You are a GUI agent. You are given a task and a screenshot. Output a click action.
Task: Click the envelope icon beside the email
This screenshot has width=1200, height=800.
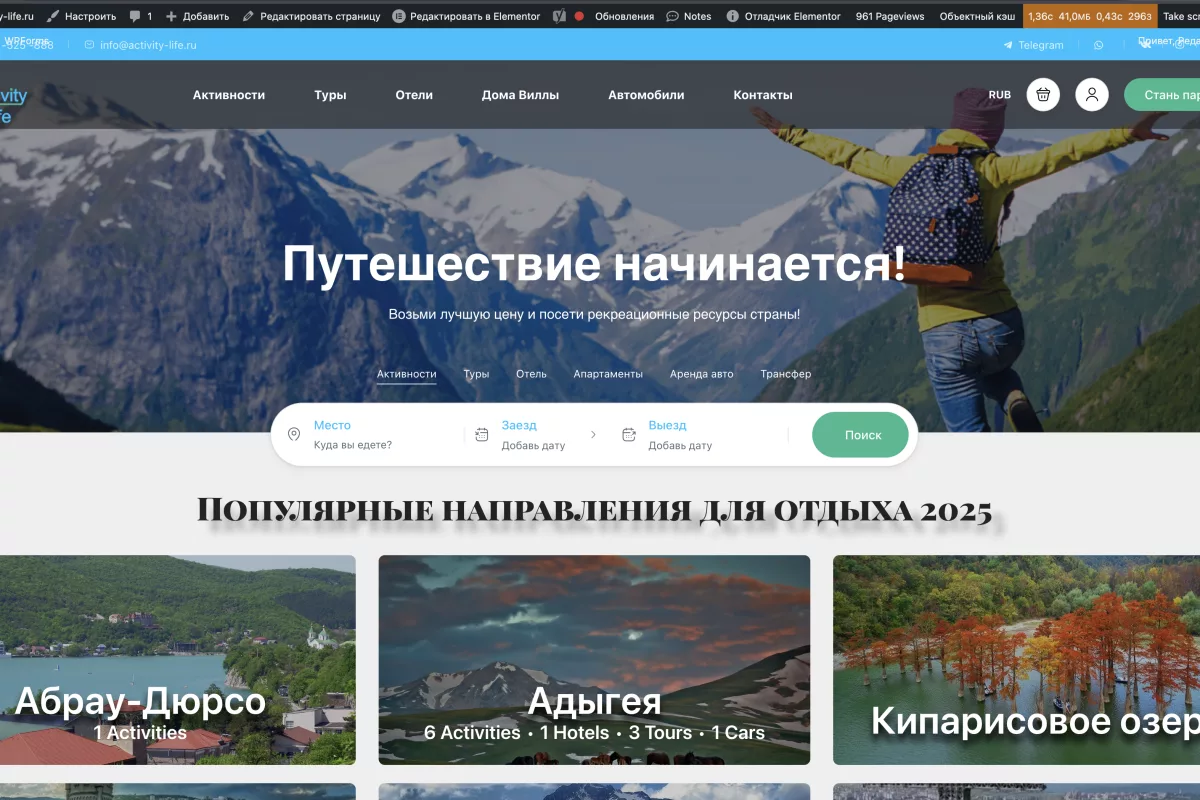click(x=90, y=45)
